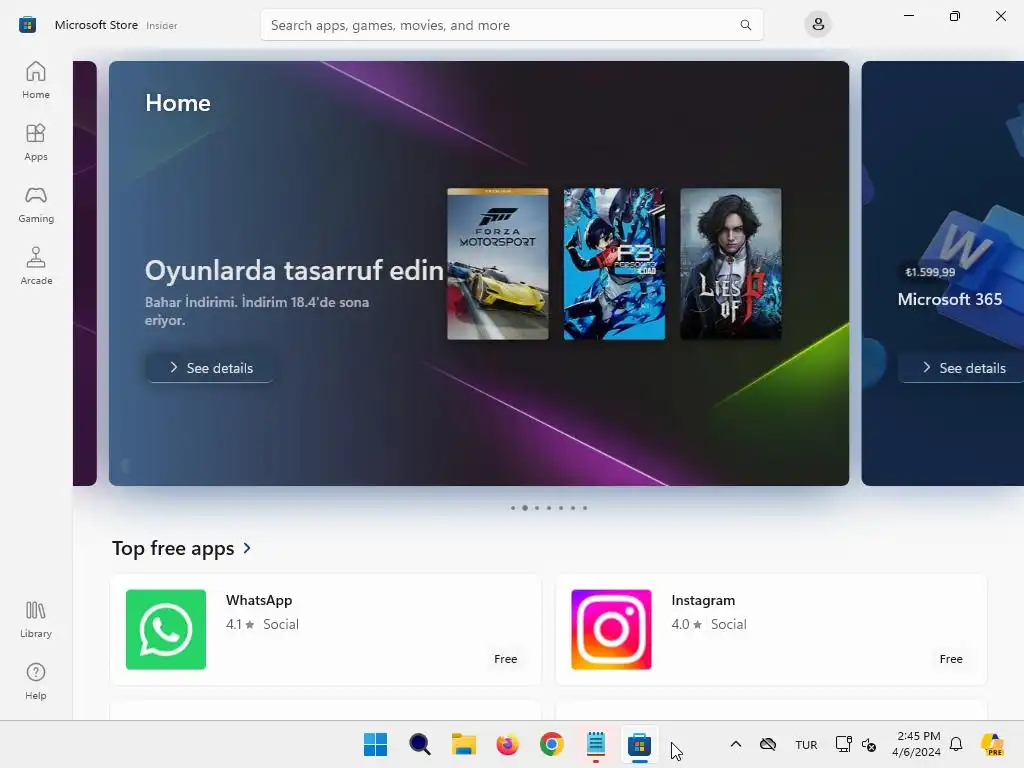The height and width of the screenshot is (768, 1024).
Task: Select the sixth carousel page dot
Action: click(573, 507)
